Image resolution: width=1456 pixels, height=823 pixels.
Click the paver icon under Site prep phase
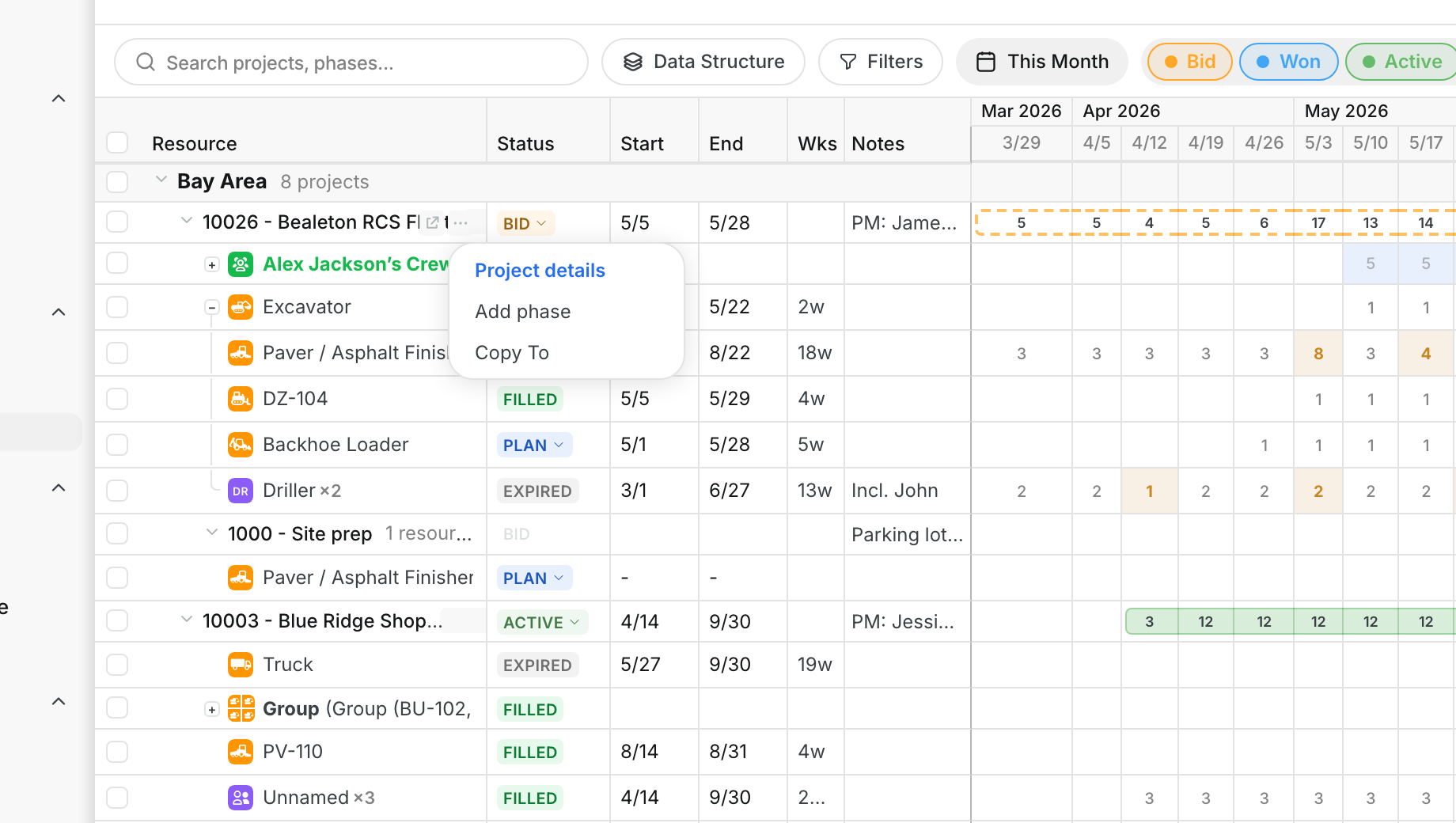click(241, 578)
